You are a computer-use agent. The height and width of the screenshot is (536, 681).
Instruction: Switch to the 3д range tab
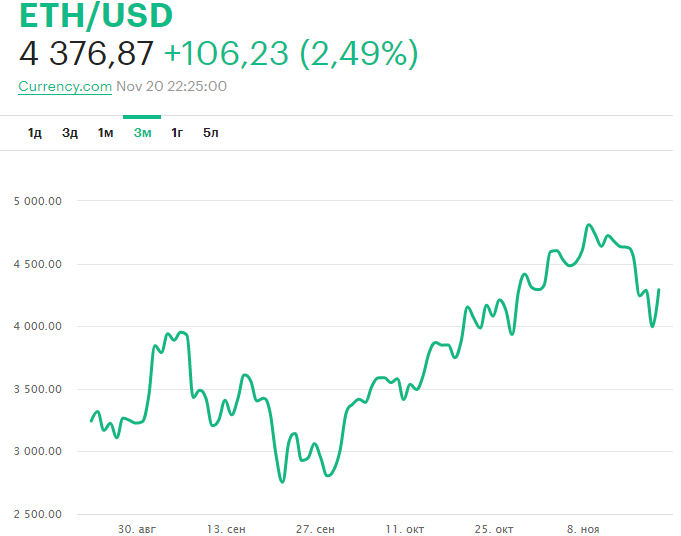[x=70, y=133]
